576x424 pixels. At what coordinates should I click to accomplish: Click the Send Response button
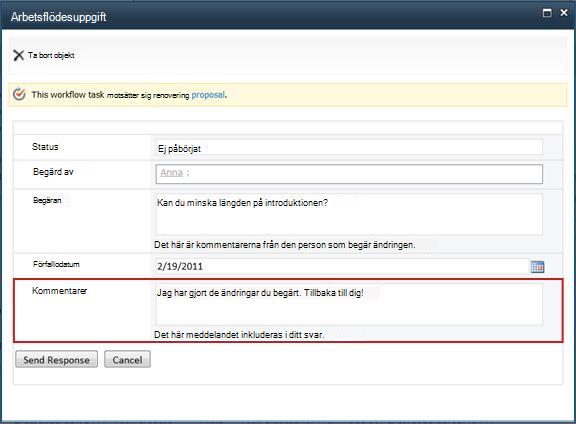point(57,359)
